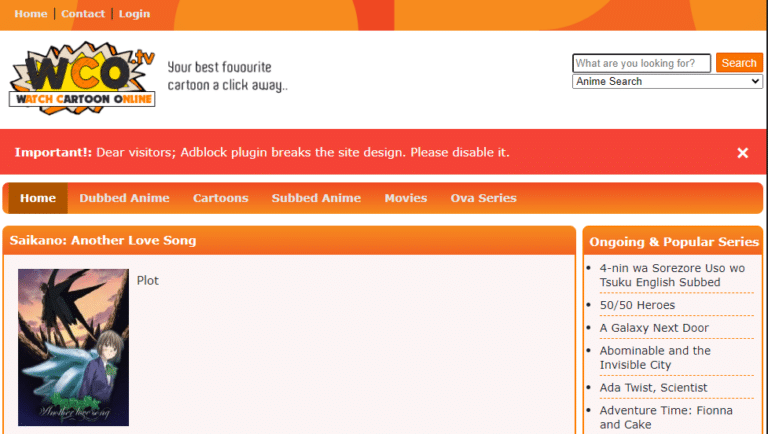This screenshot has width=768, height=434.
Task: Open Ada Twist, Scientist series
Action: tap(653, 387)
